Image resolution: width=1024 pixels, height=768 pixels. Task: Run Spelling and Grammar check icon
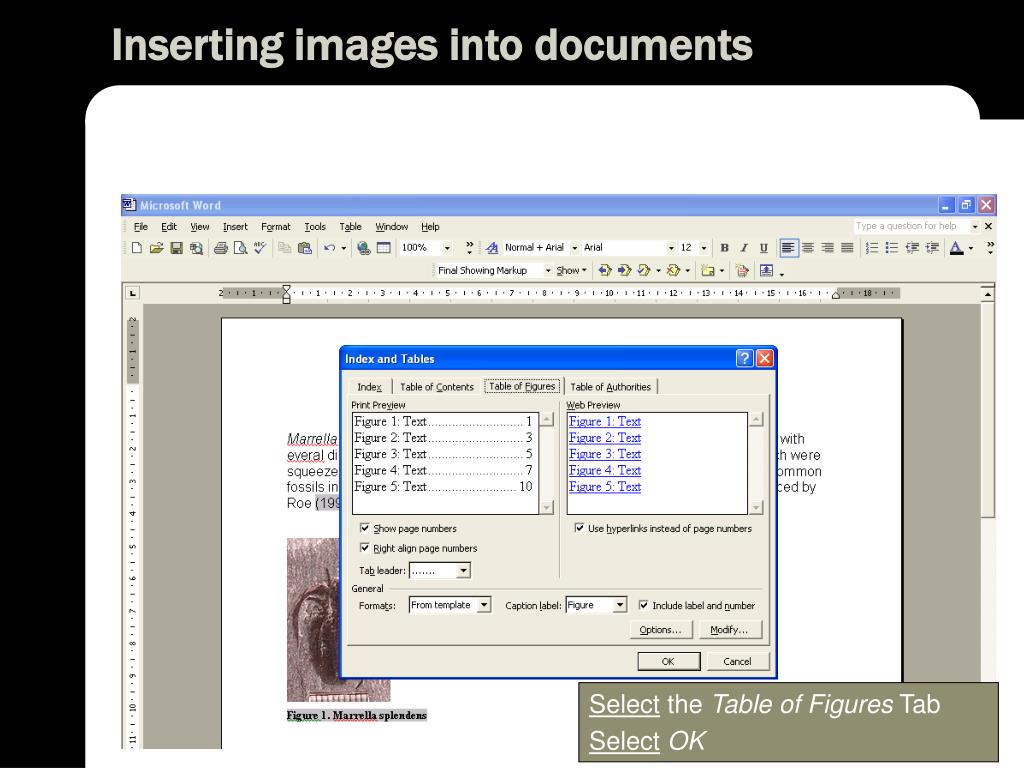click(260, 248)
